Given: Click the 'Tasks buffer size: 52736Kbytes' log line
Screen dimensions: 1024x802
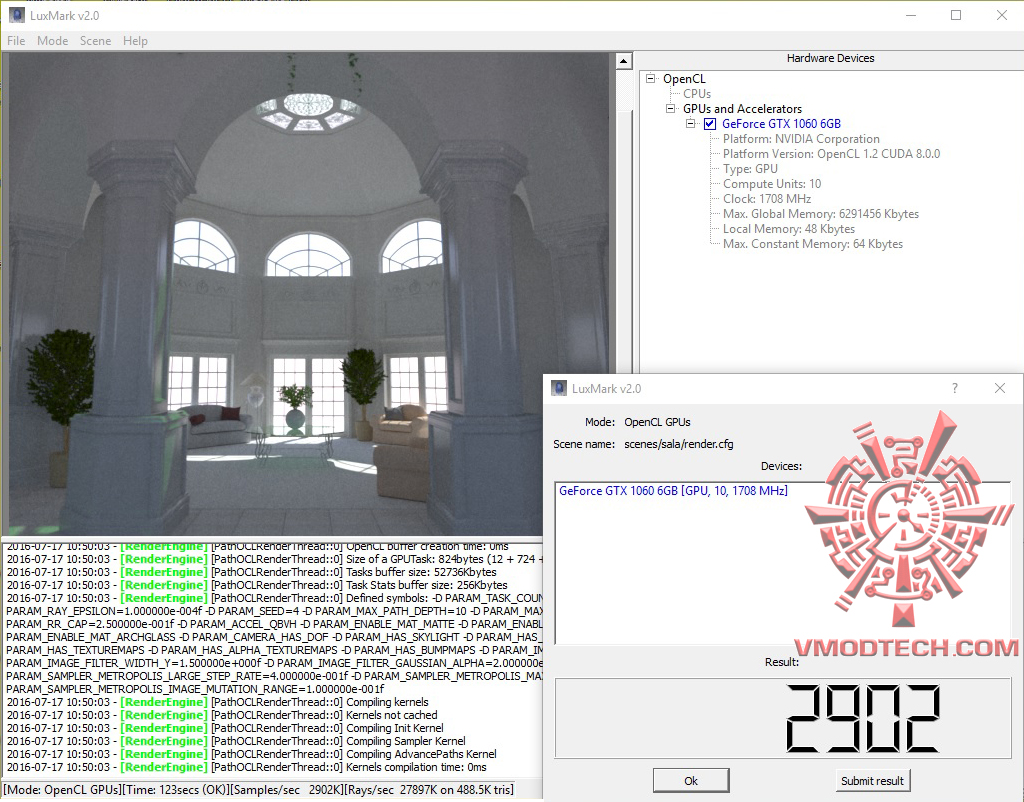Looking at the screenshot, I should click(251, 571).
